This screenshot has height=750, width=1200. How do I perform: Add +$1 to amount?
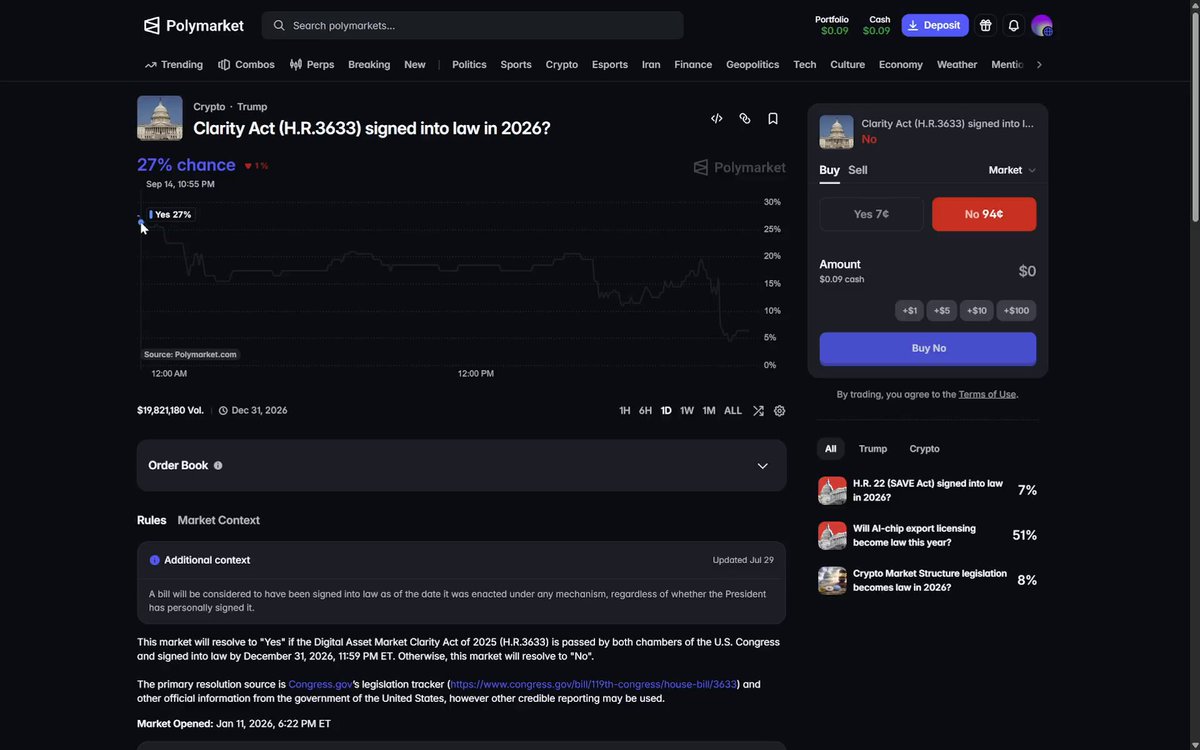click(910, 311)
